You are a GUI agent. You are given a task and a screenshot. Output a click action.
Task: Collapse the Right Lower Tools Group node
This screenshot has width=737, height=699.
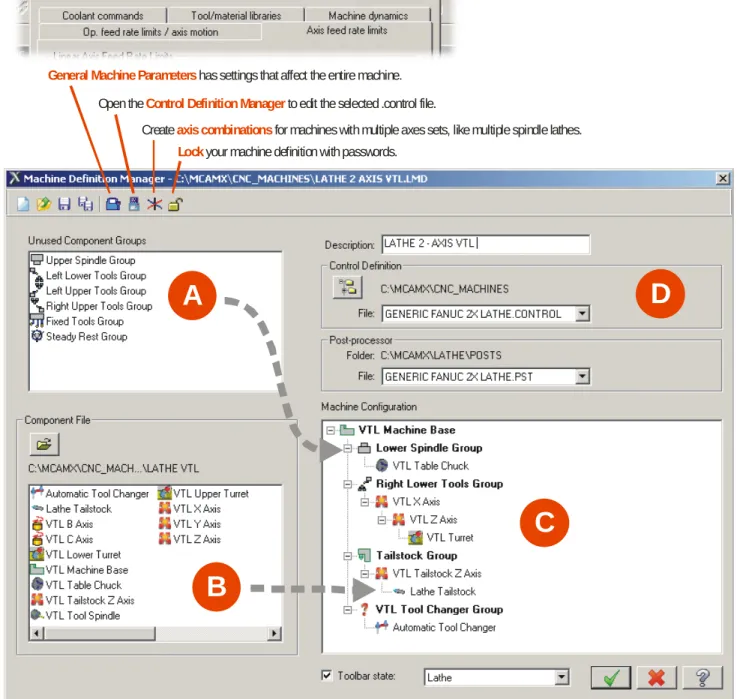(348, 484)
